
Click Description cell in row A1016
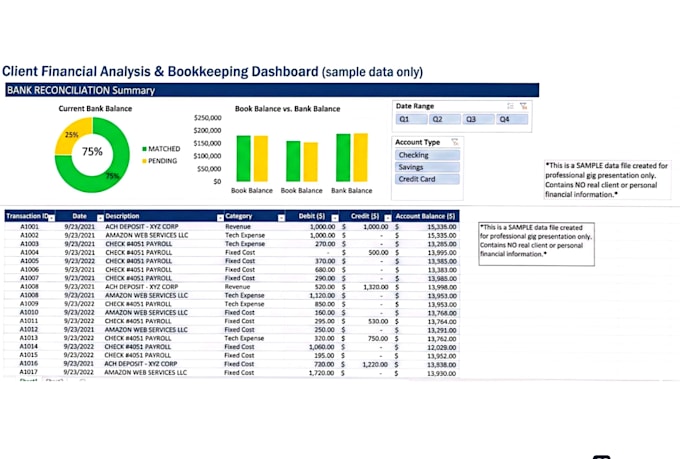[141, 364]
